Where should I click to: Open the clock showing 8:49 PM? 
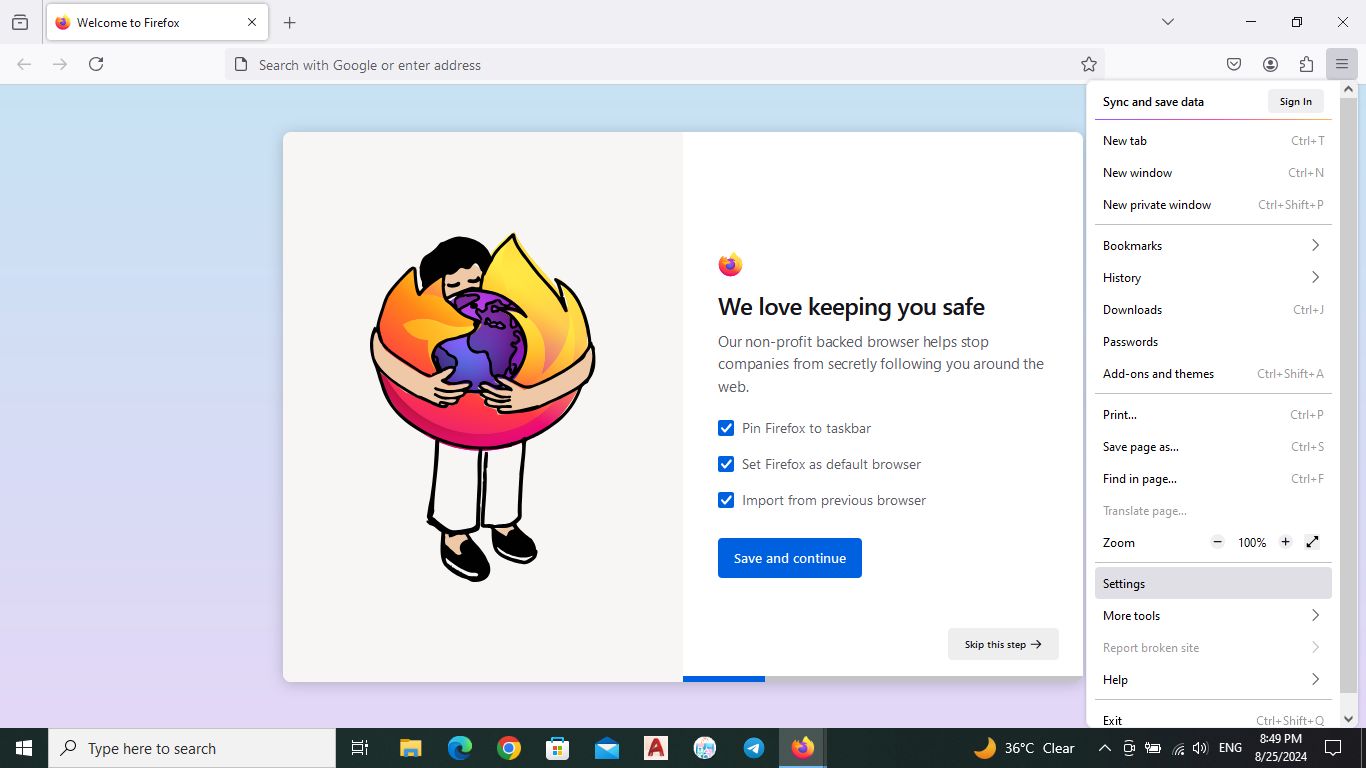click(1280, 748)
